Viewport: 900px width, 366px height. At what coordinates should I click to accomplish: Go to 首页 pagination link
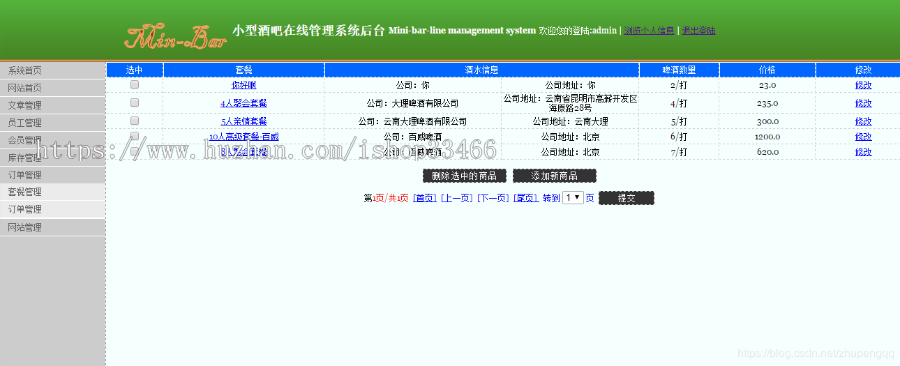[x=425, y=198]
